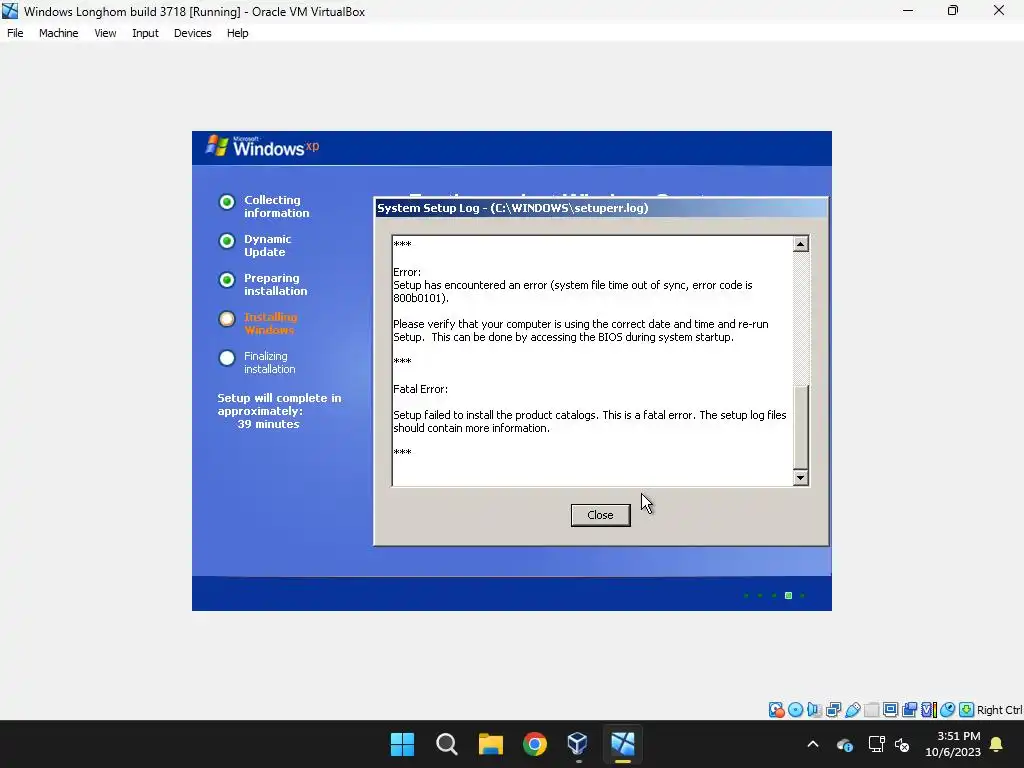Click the recording status icon
The height and width of the screenshot is (768, 1024).
[909, 710]
